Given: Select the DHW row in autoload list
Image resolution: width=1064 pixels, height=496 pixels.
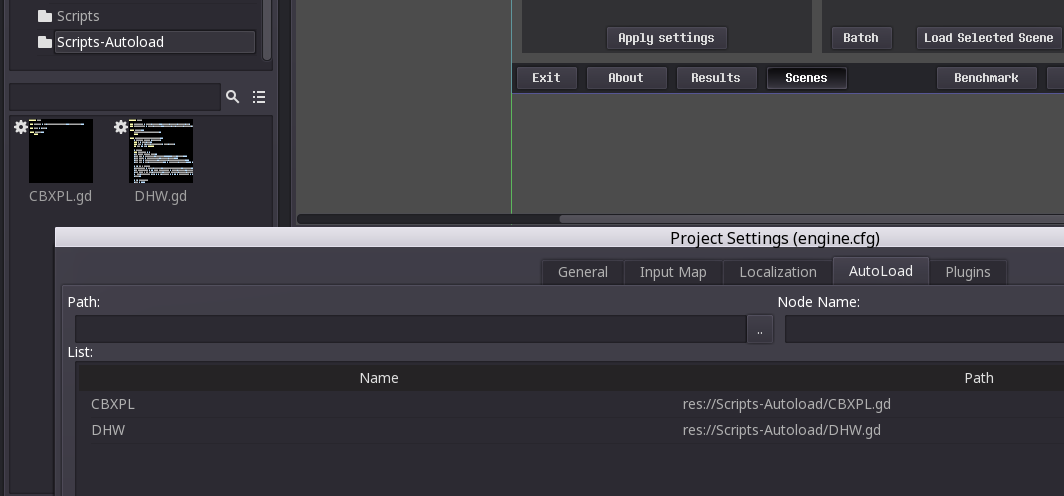Looking at the screenshot, I should [571, 430].
